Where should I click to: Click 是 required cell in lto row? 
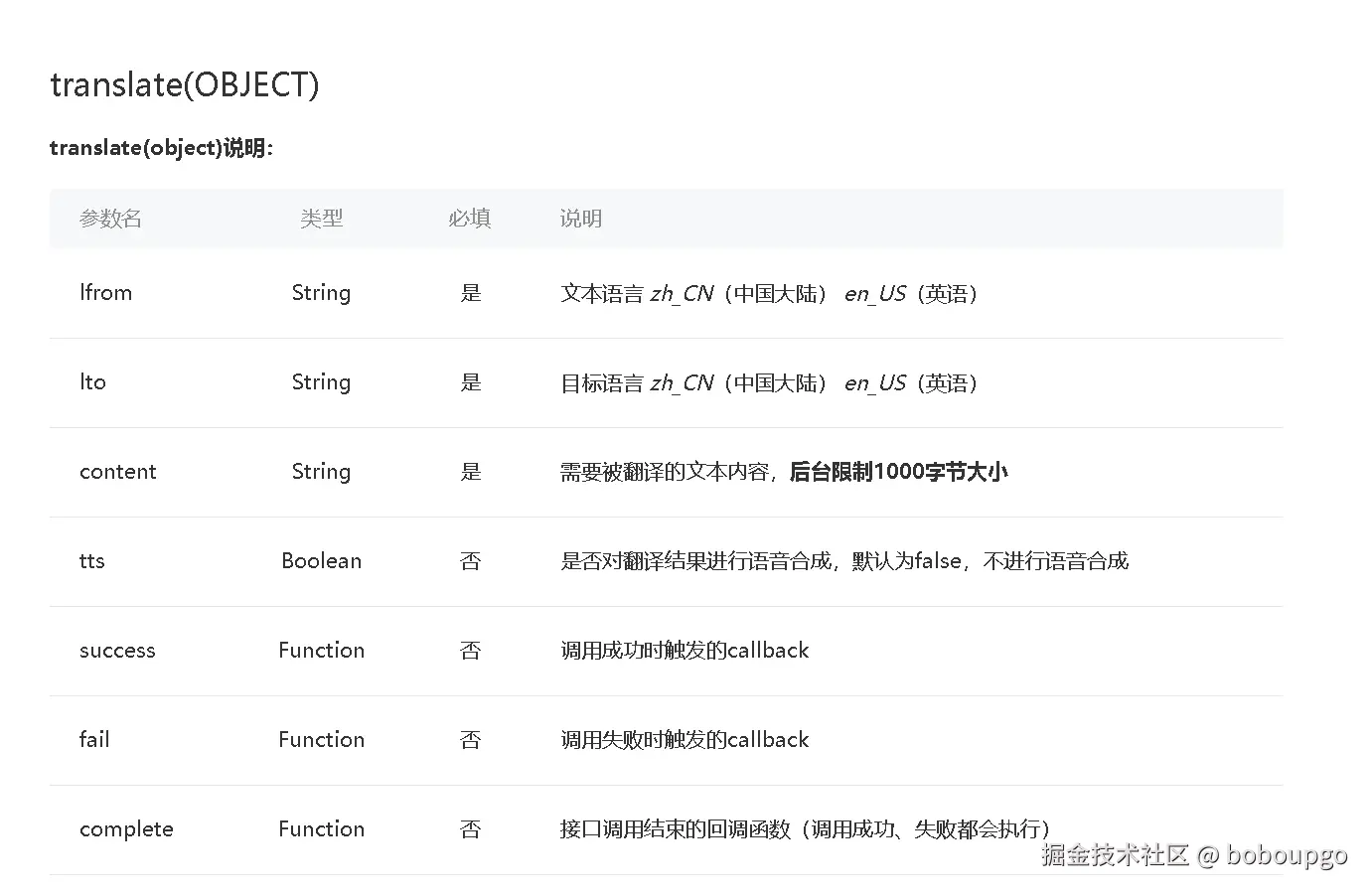[471, 382]
